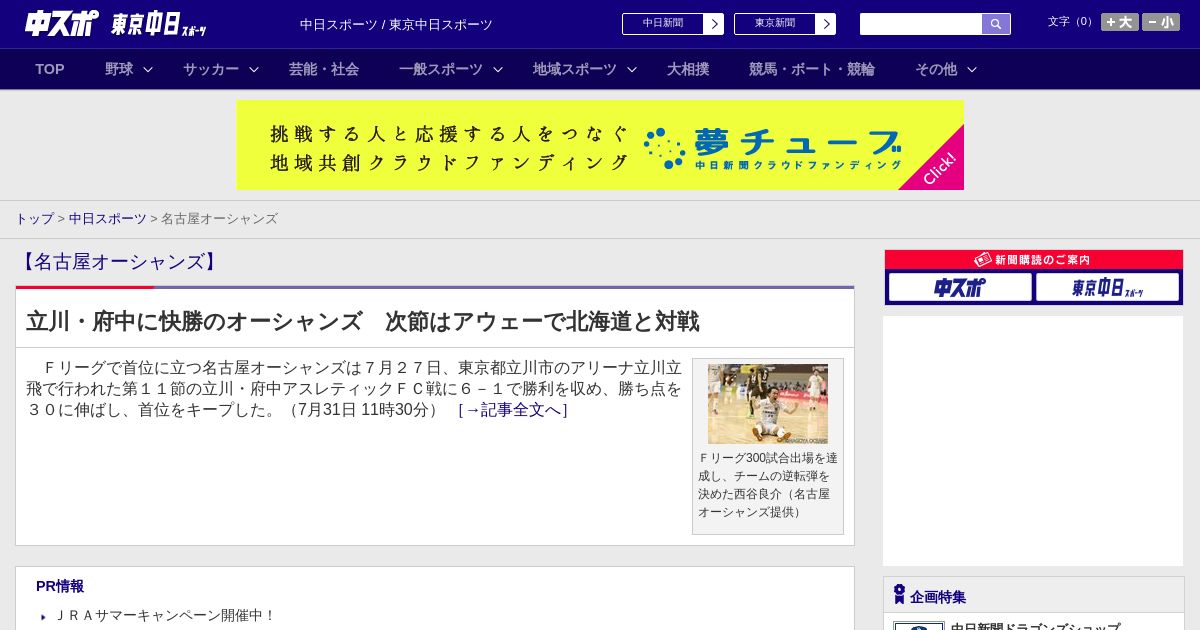Click arrow beside 中日新聞 button
1200x630 pixels.
(714, 24)
